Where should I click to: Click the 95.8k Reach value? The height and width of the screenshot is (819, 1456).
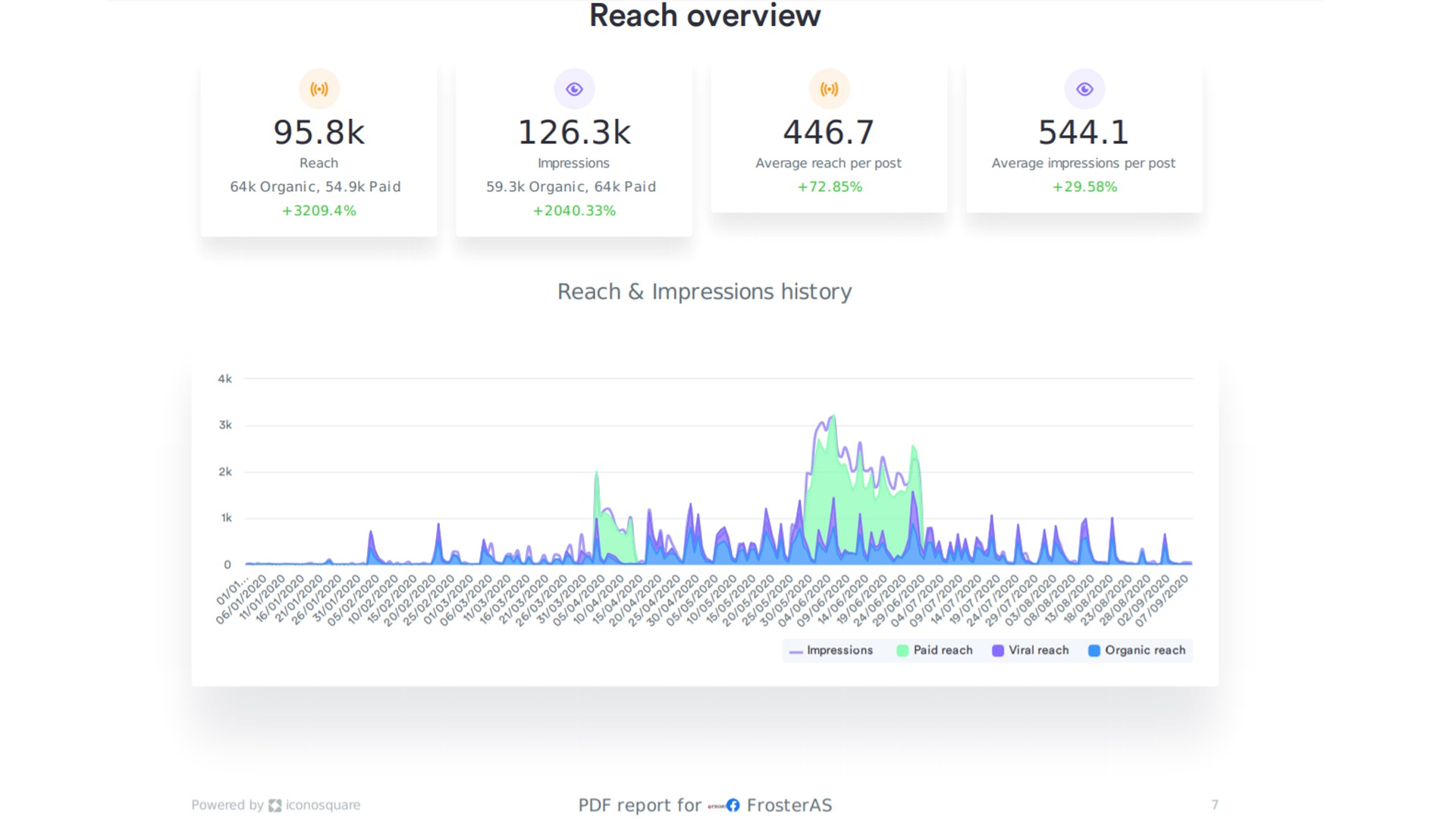click(319, 133)
